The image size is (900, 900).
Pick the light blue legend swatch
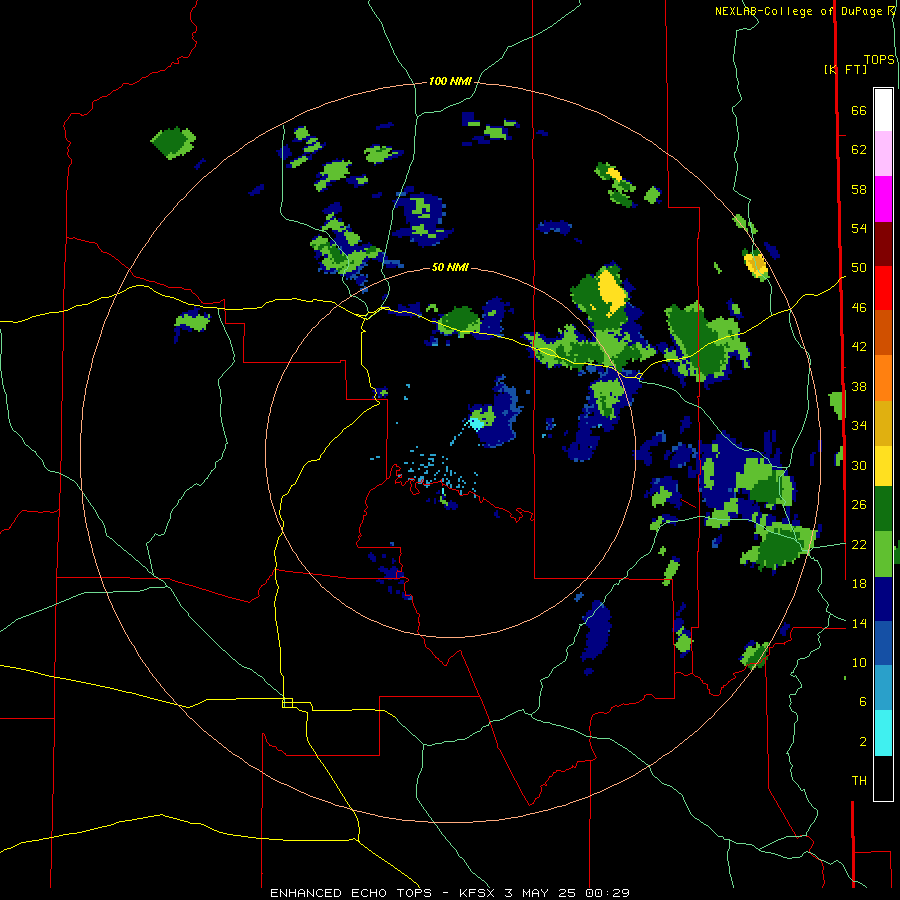coord(883,688)
